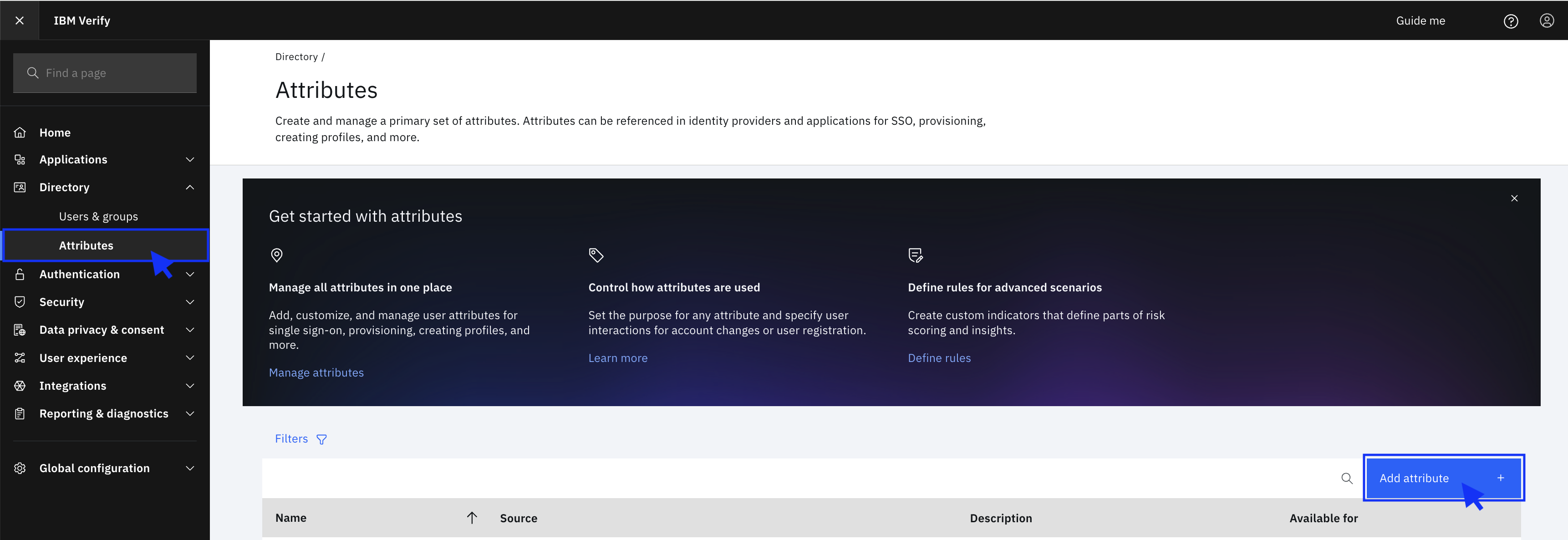Click the Available for column header
Viewport: 1568px width, 540px height.
pos(1324,519)
